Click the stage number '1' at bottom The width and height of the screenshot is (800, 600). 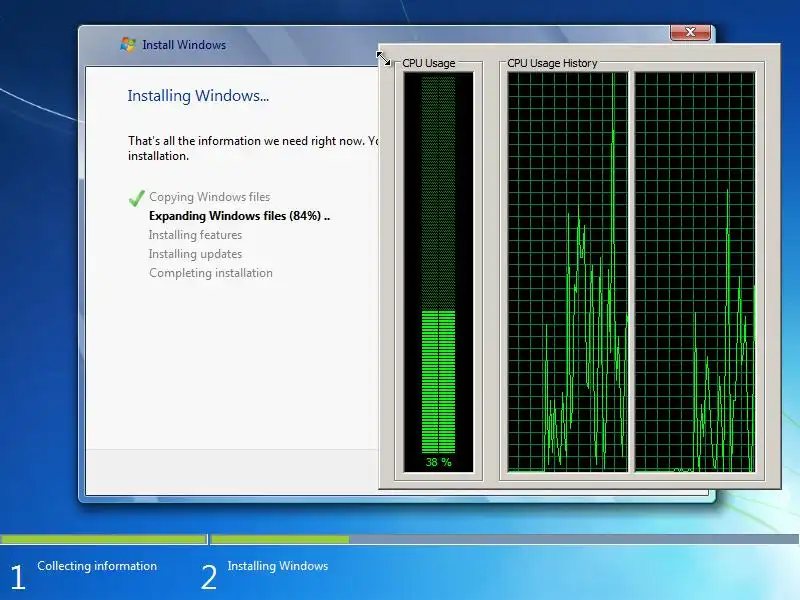[x=18, y=578]
